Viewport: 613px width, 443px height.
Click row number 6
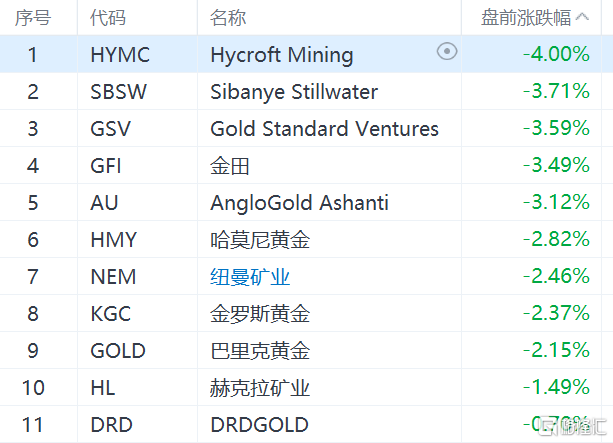(33, 240)
